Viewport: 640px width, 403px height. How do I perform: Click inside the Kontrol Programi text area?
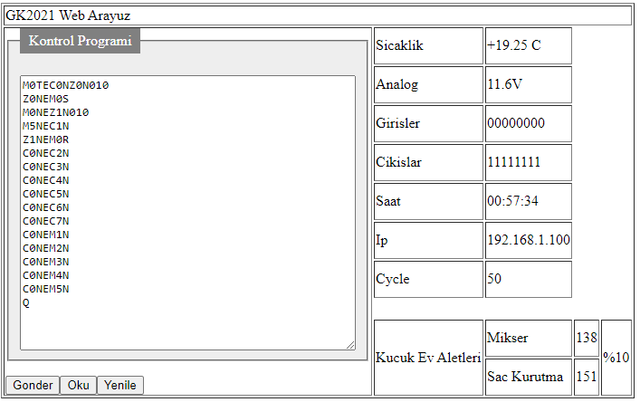click(188, 212)
